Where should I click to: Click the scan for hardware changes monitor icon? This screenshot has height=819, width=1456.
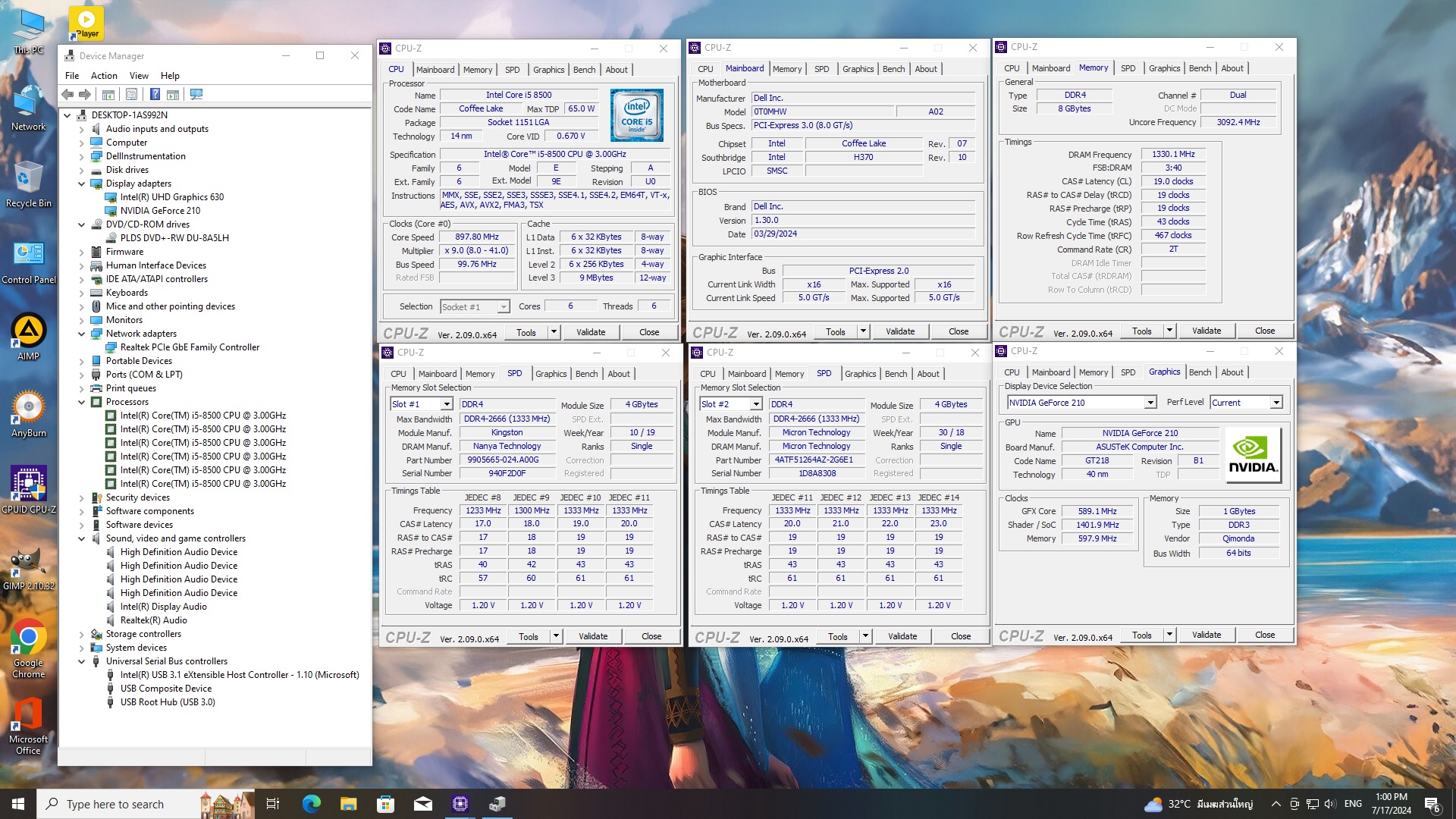(196, 95)
